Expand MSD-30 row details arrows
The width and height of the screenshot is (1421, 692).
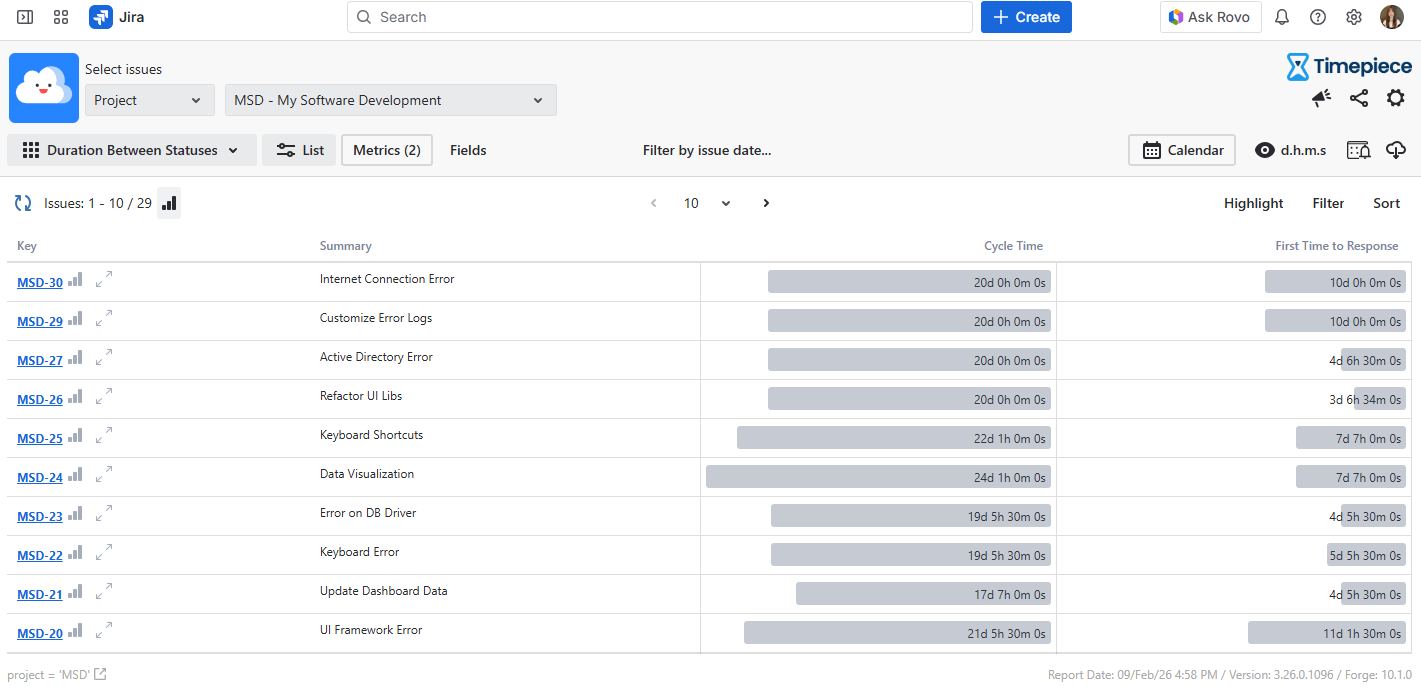coord(104,281)
